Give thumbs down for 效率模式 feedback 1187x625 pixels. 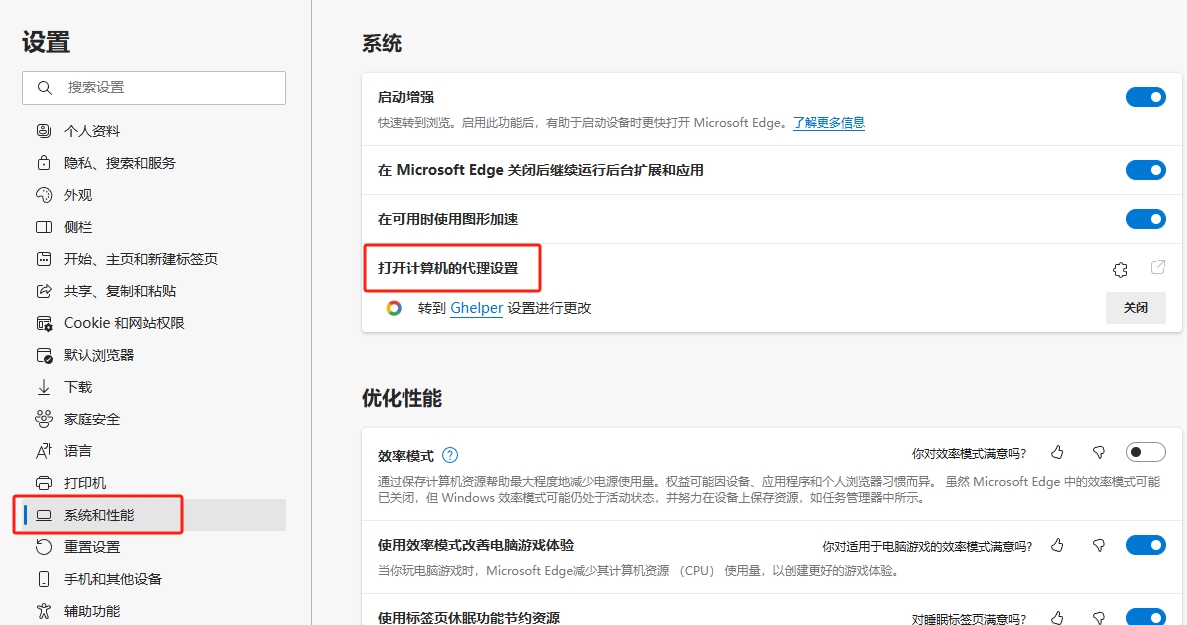pyautogui.click(x=1098, y=452)
